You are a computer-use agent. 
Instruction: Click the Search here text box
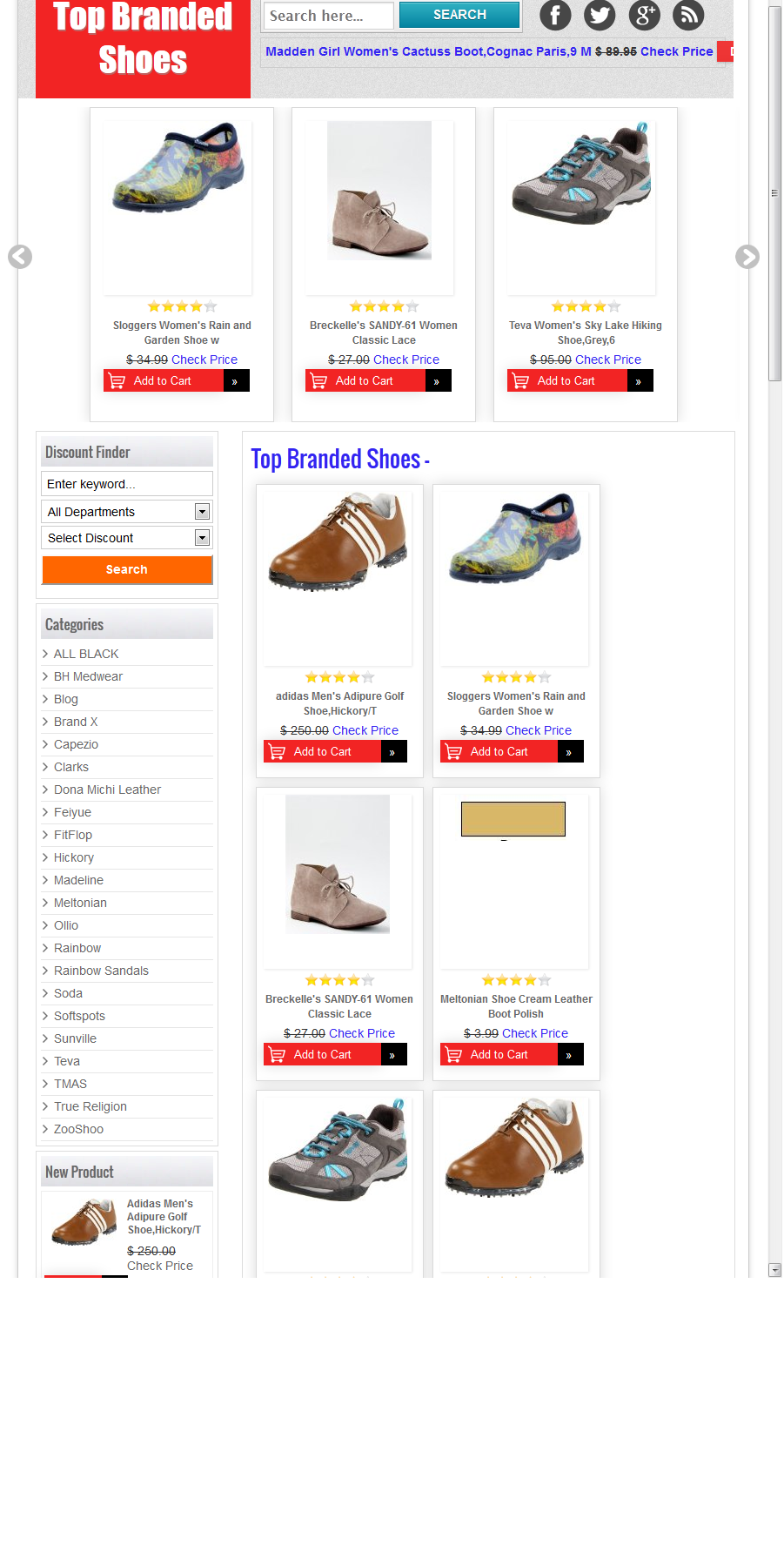point(329,16)
